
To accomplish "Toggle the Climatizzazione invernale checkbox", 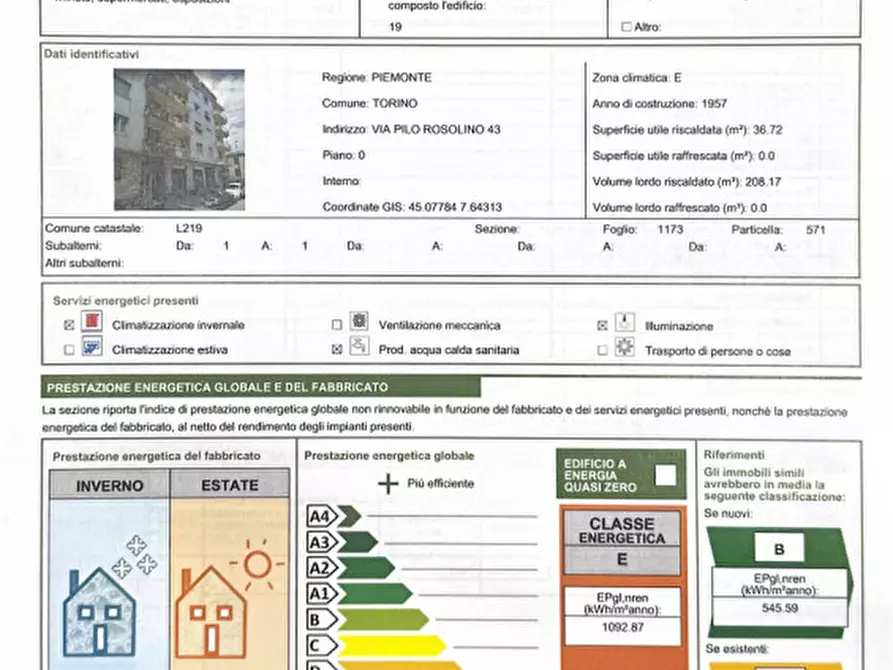I will pyautogui.click(x=67, y=324).
